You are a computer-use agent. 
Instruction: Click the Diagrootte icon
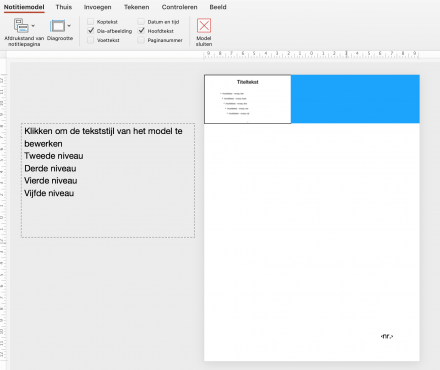click(57, 26)
